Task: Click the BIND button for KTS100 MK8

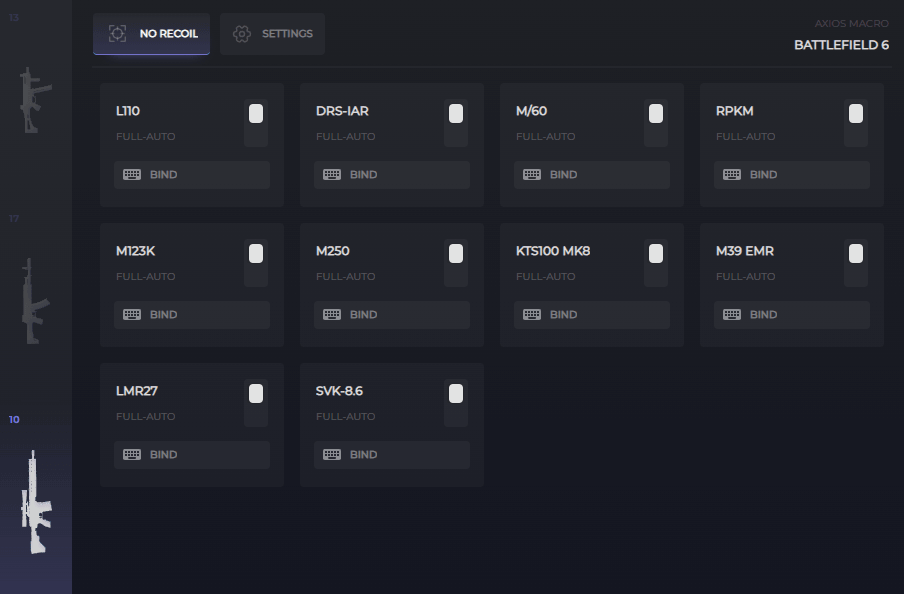Action: (592, 315)
